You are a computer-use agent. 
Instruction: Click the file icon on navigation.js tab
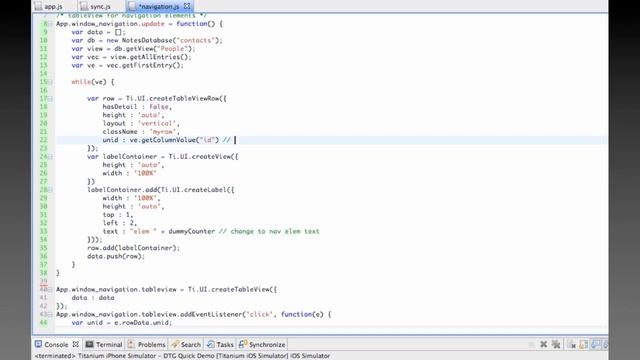point(132,6)
